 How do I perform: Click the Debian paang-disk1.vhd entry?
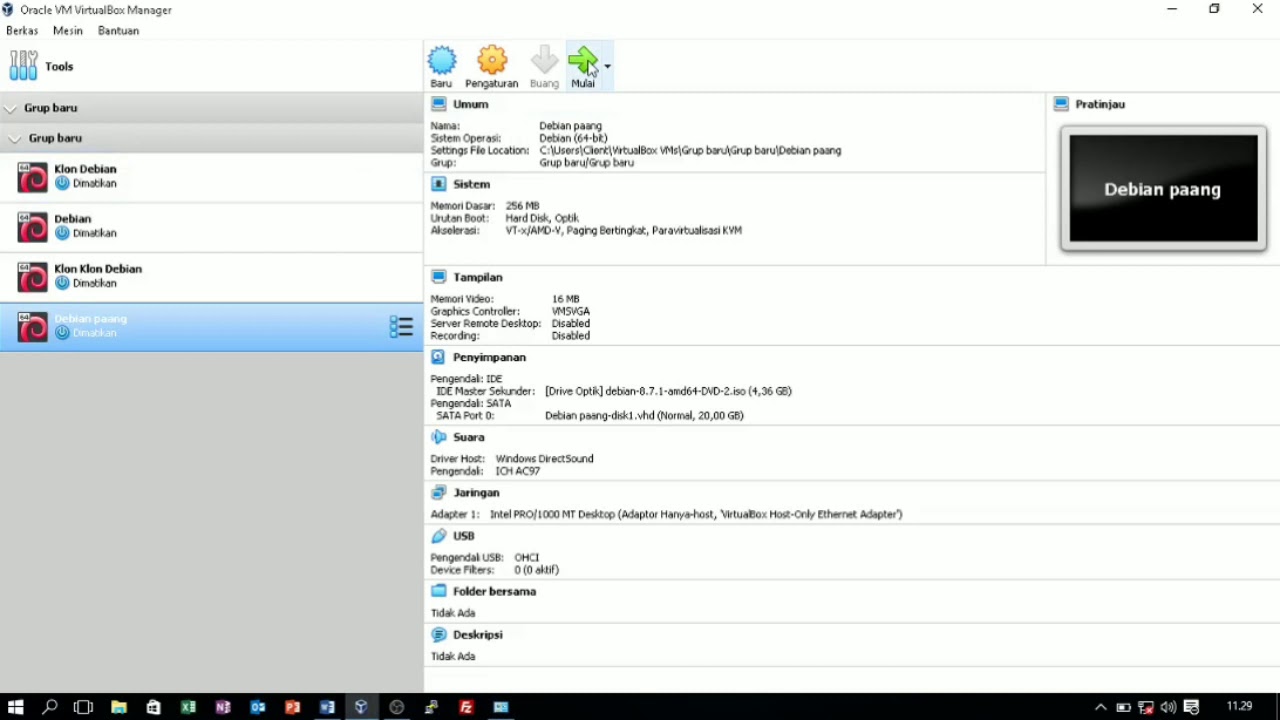pos(644,415)
